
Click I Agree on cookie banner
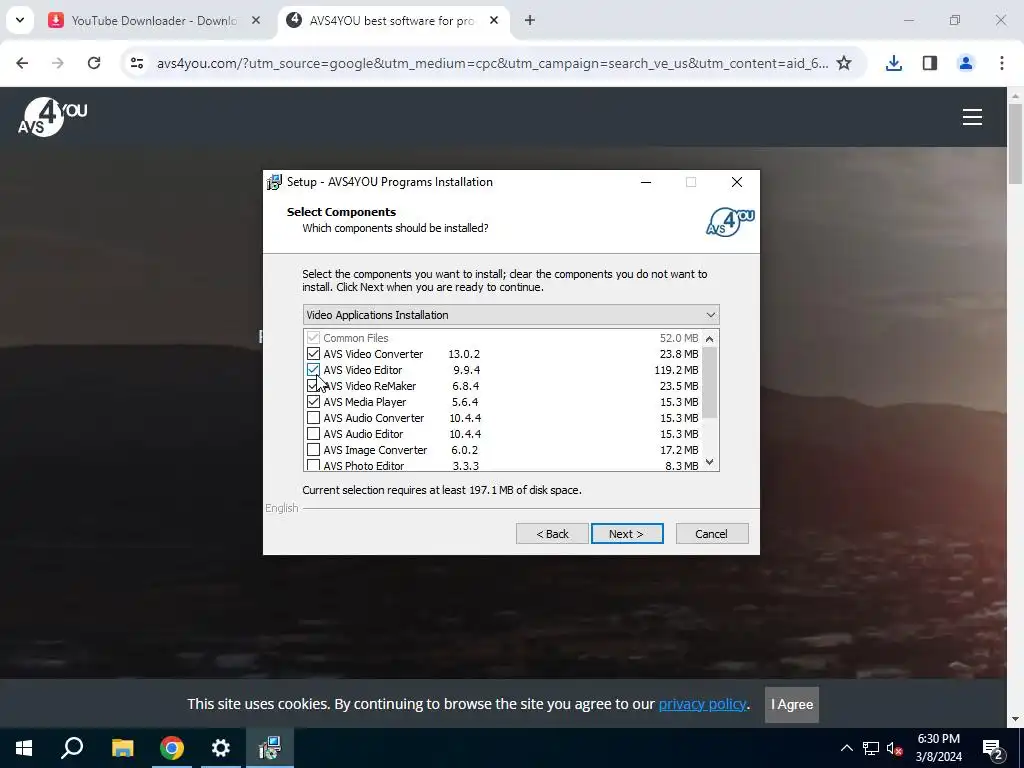(792, 705)
